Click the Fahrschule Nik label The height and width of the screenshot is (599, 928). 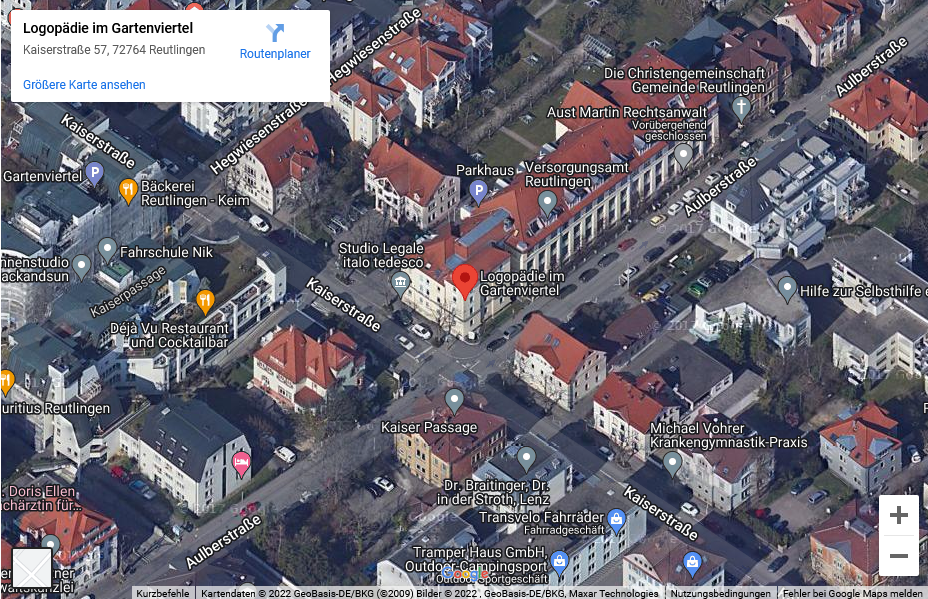pos(166,252)
